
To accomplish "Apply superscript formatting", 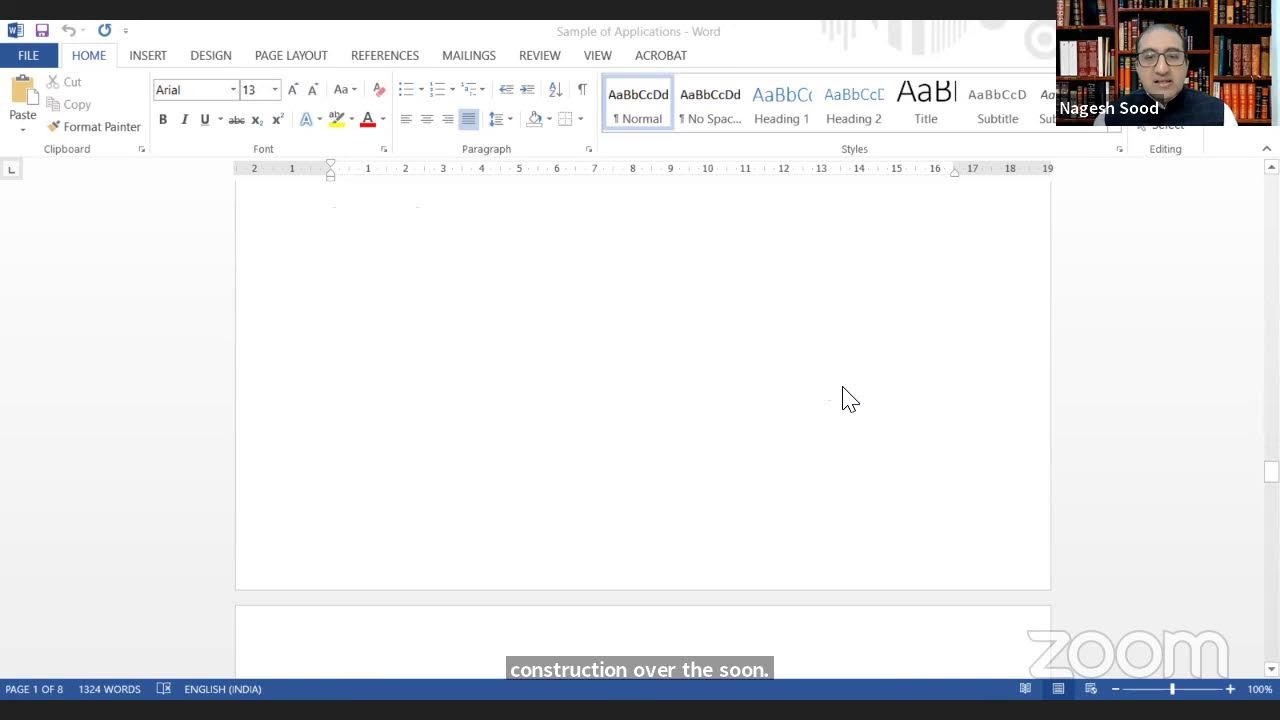I will click(278, 120).
